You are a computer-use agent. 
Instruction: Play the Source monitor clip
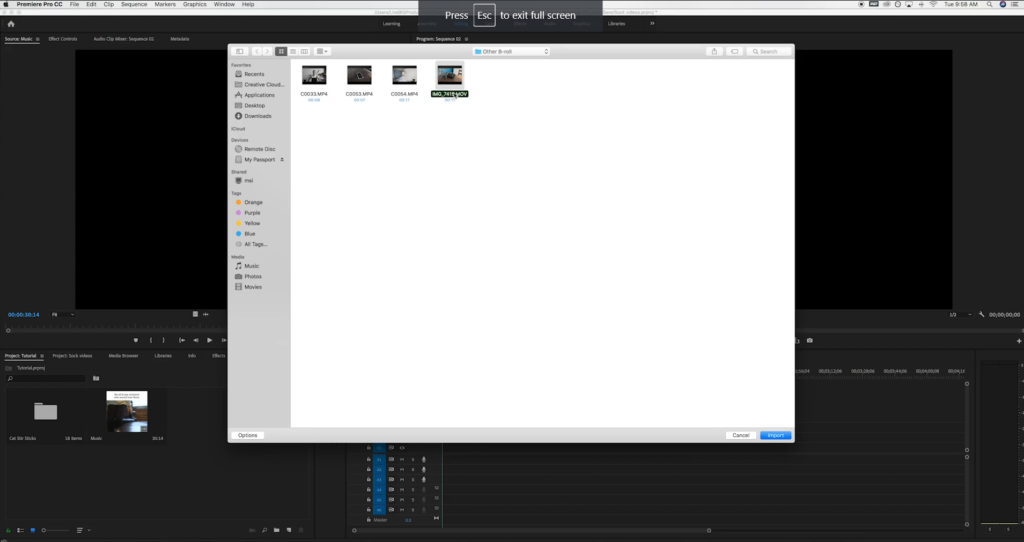coord(209,340)
